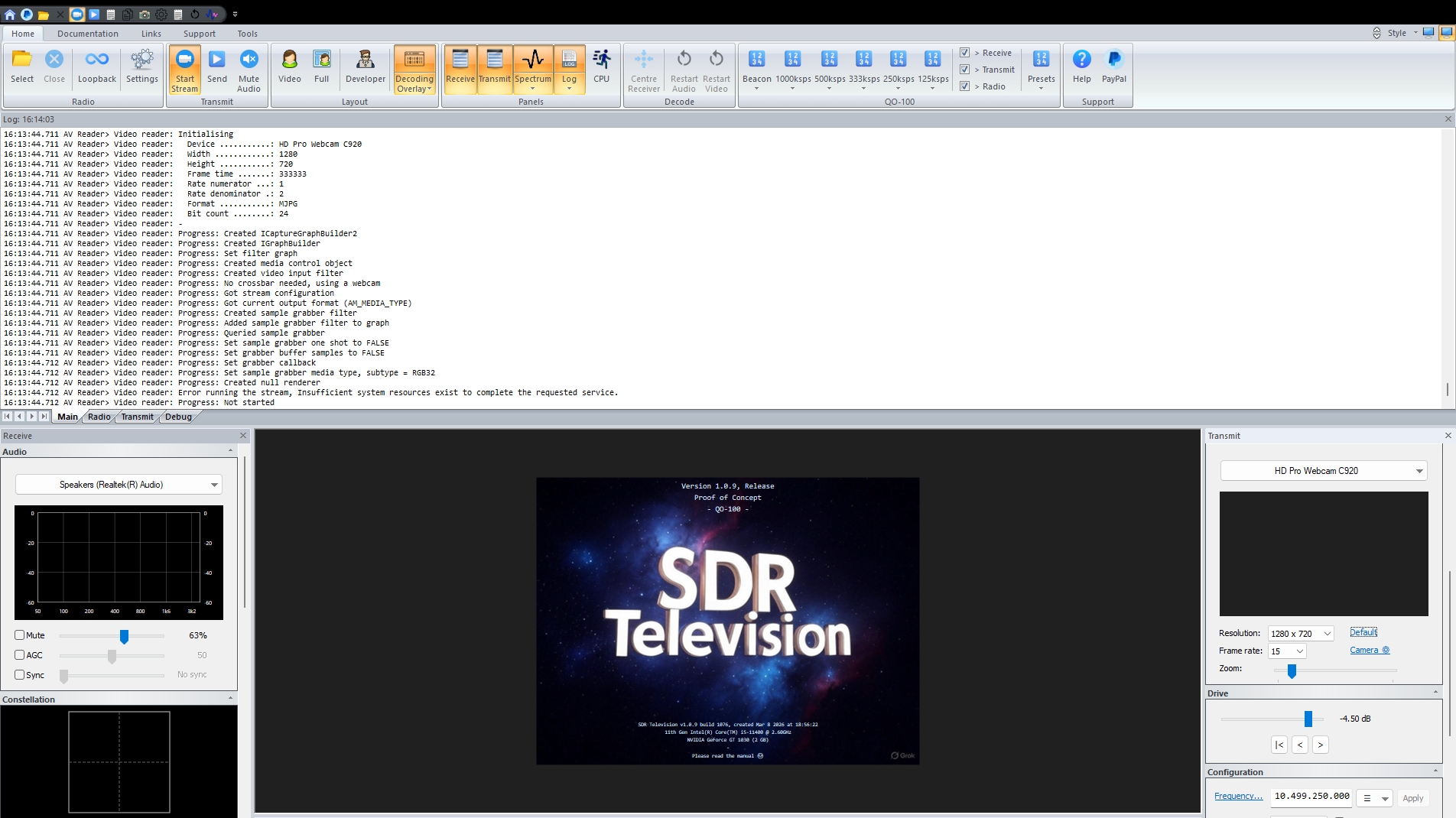
Task: Switch to the Debug log tab
Action: tap(177, 417)
